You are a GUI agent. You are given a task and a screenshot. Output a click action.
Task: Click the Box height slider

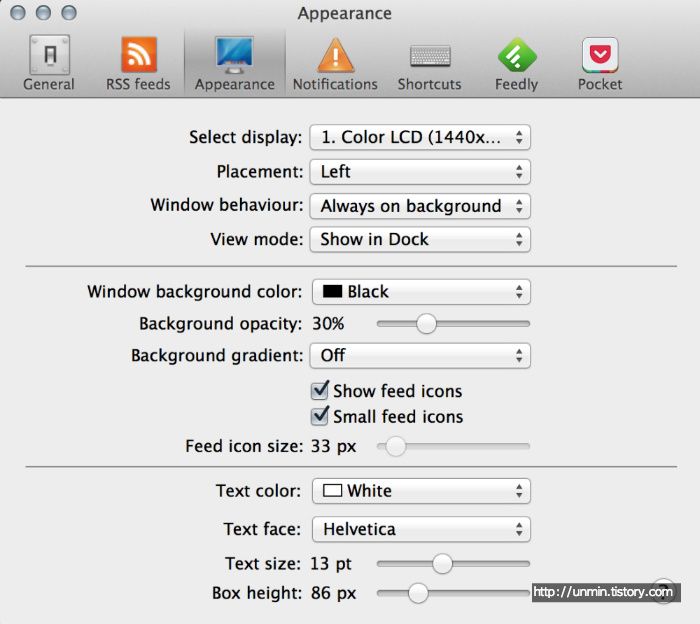[x=453, y=593]
